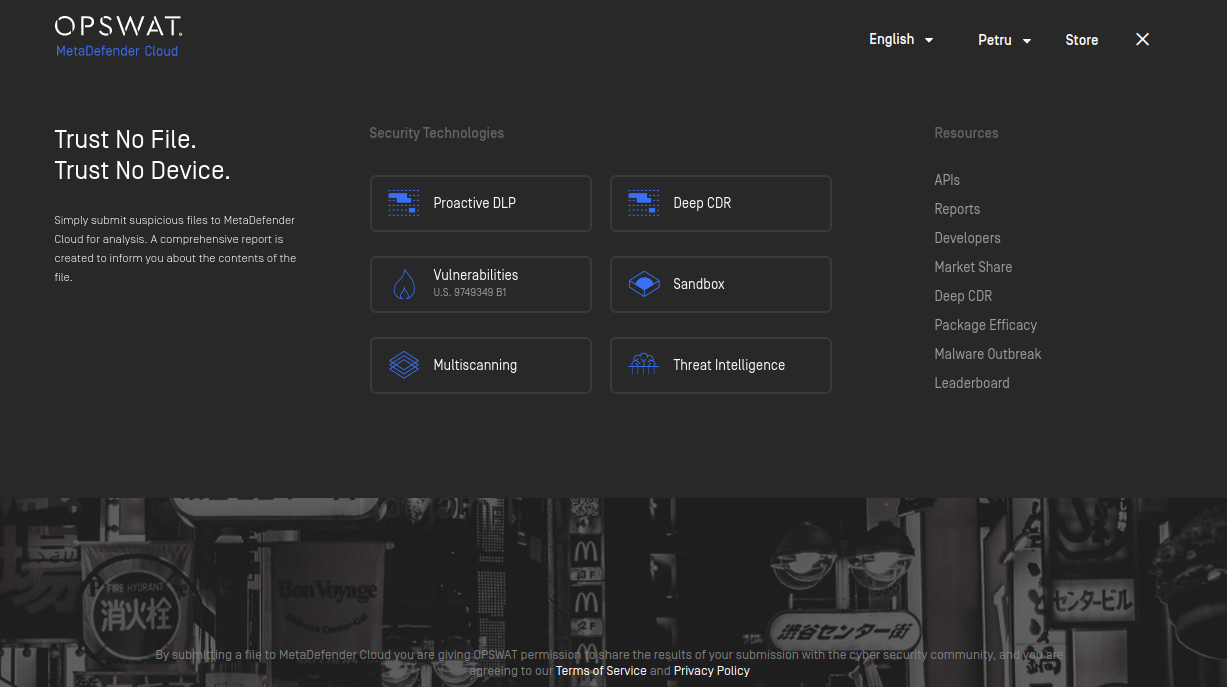Open Deep CDR under Resources list
This screenshot has height=687, width=1227.
point(963,296)
